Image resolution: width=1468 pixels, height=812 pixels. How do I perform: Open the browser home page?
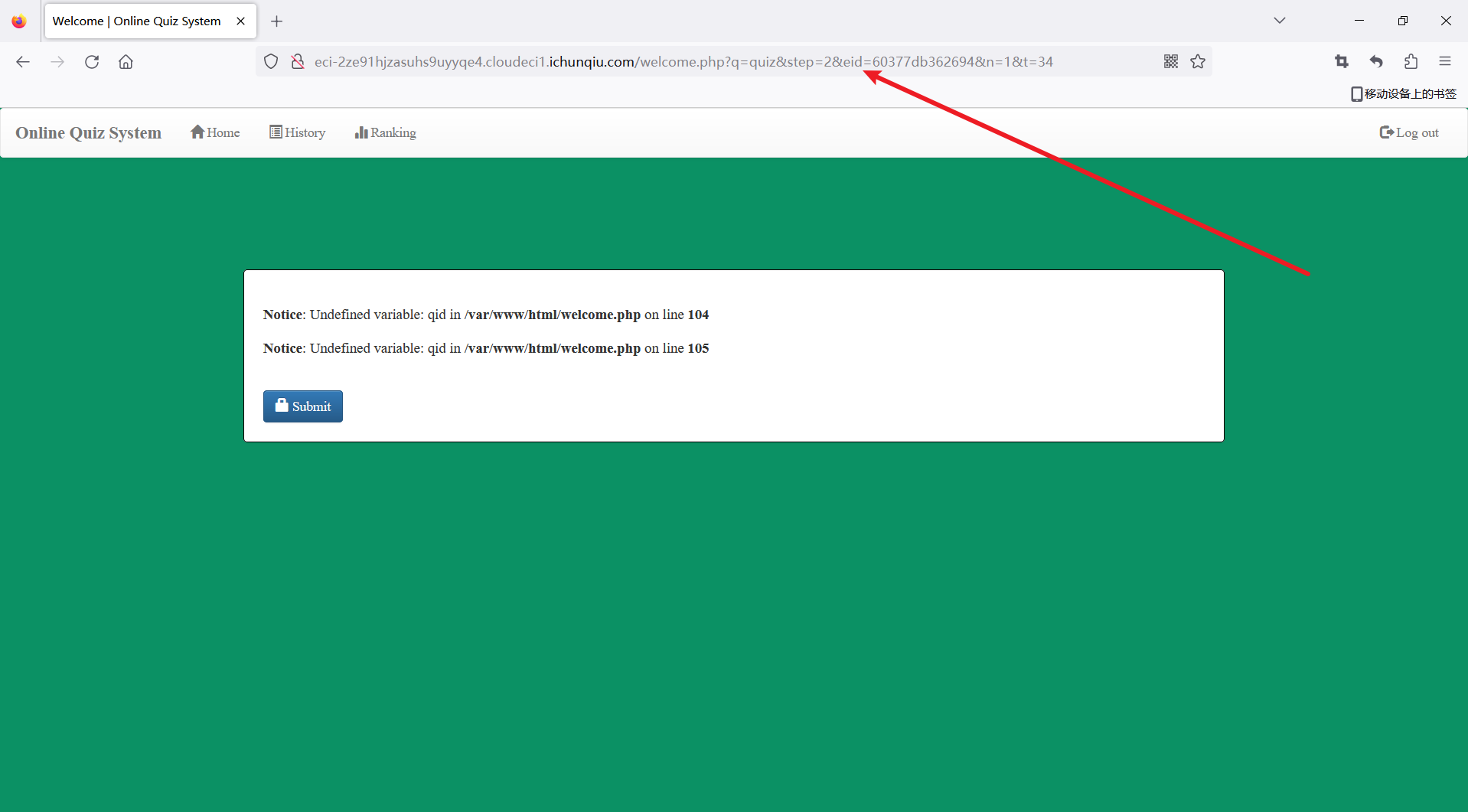[126, 62]
